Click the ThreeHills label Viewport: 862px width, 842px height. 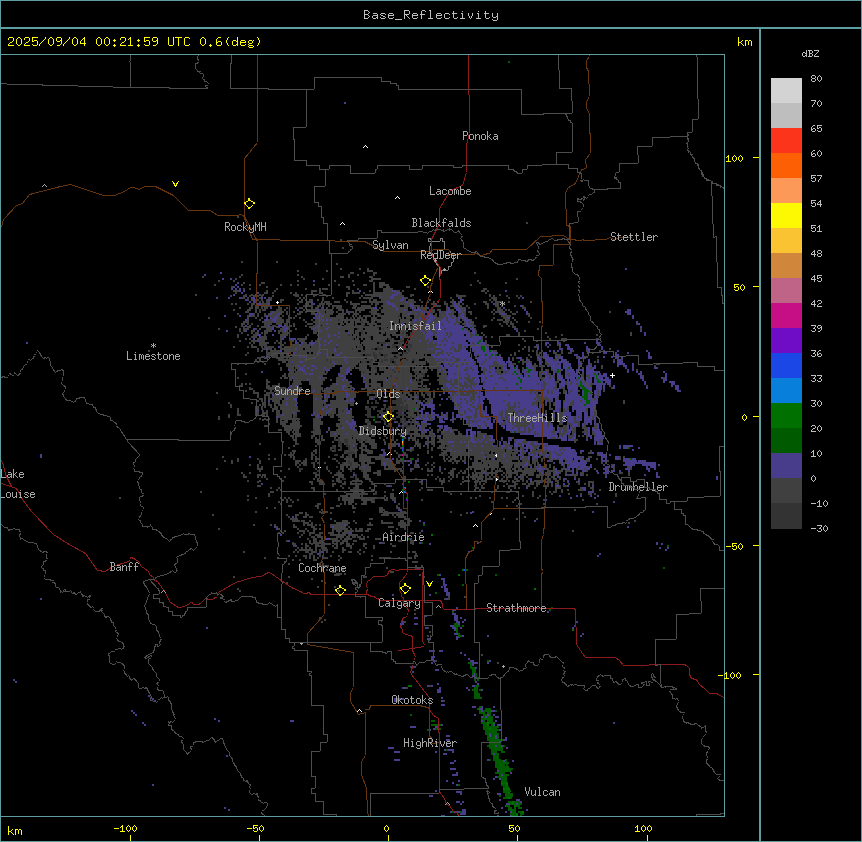[x=537, y=418]
